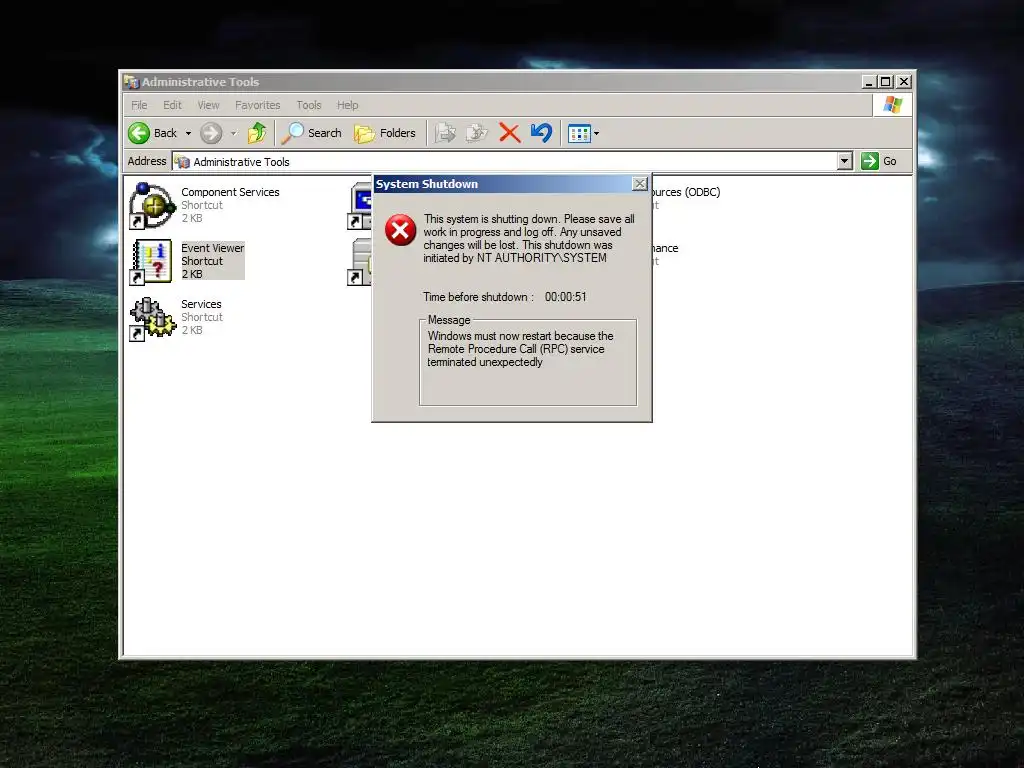Maximize the Administrative Tools window
The height and width of the screenshot is (768, 1024).
[x=886, y=82]
